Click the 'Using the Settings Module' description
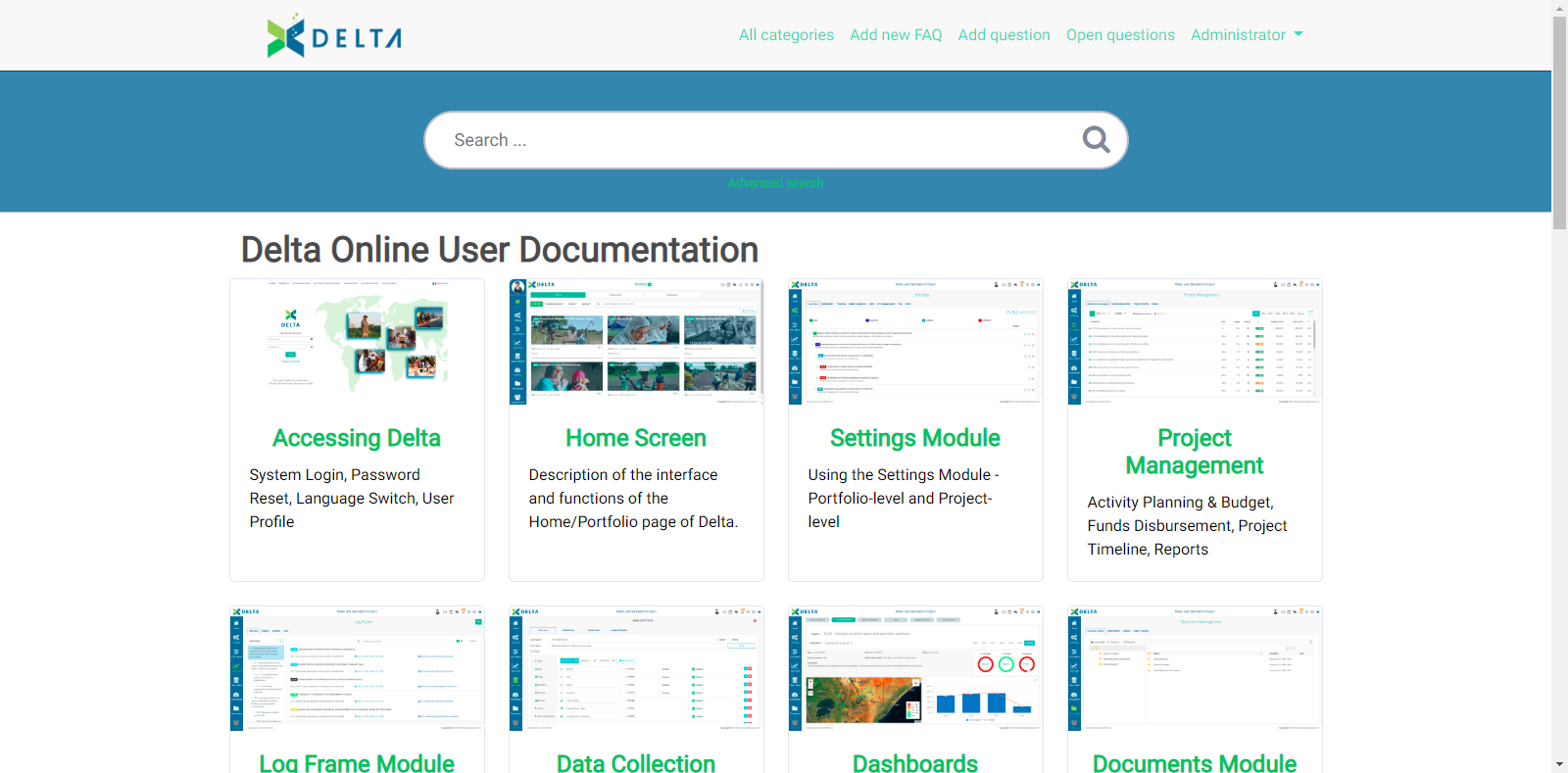This screenshot has width=1568, height=773. point(904,498)
